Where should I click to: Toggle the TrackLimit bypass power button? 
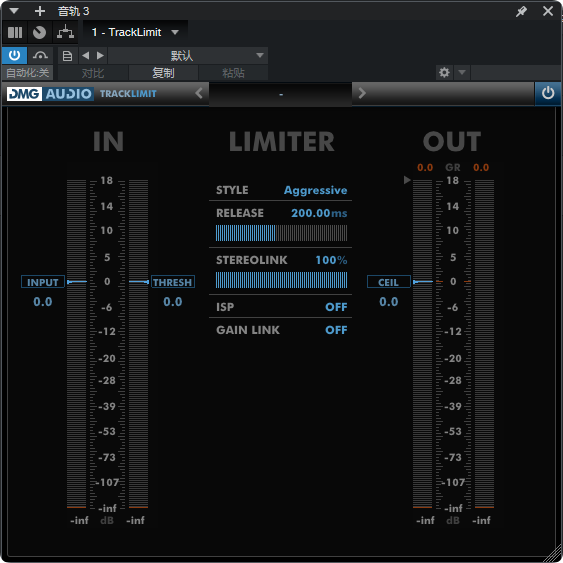click(548, 93)
